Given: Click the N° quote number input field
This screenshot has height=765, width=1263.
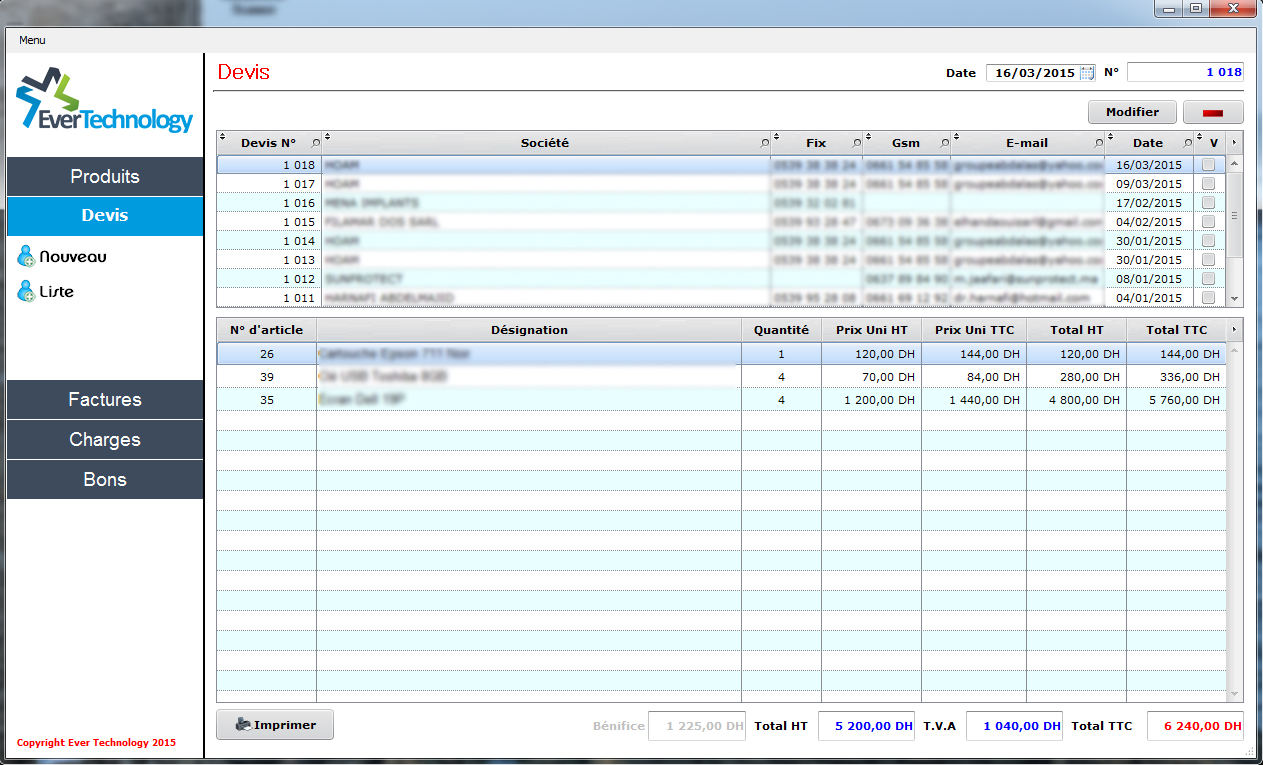Looking at the screenshot, I should [1185, 73].
